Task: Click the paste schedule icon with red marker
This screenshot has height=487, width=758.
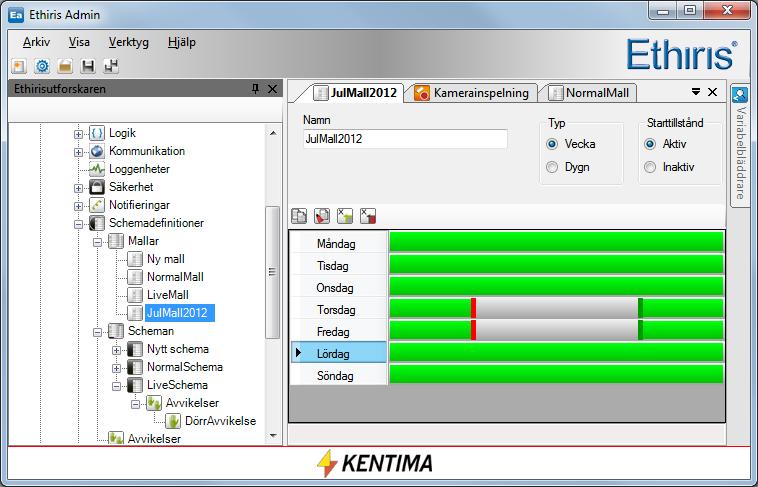Action: pyautogui.click(x=322, y=216)
